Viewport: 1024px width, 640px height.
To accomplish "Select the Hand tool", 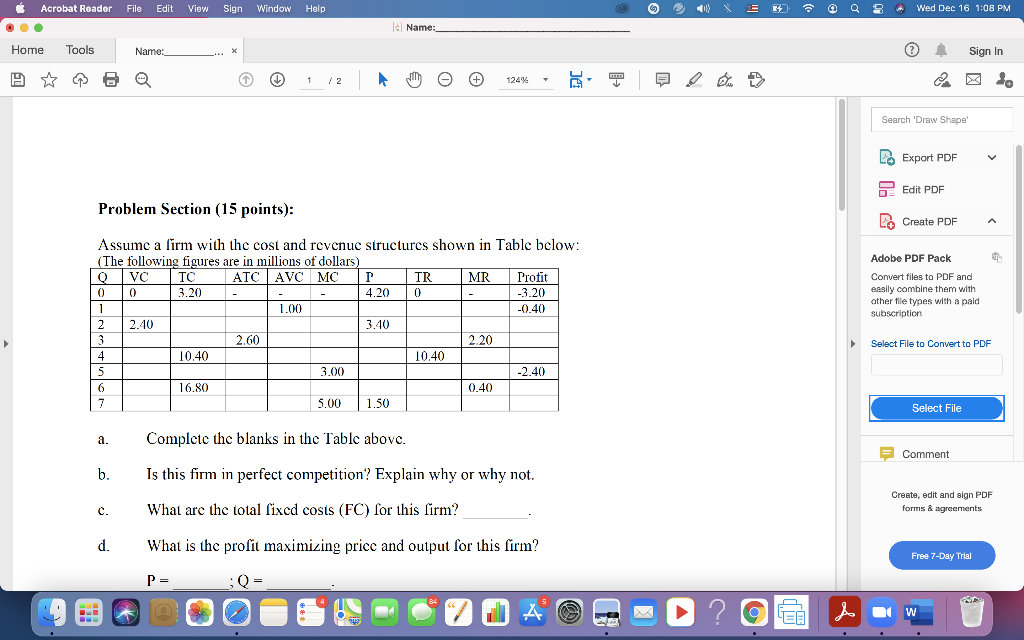I will 413,78.
